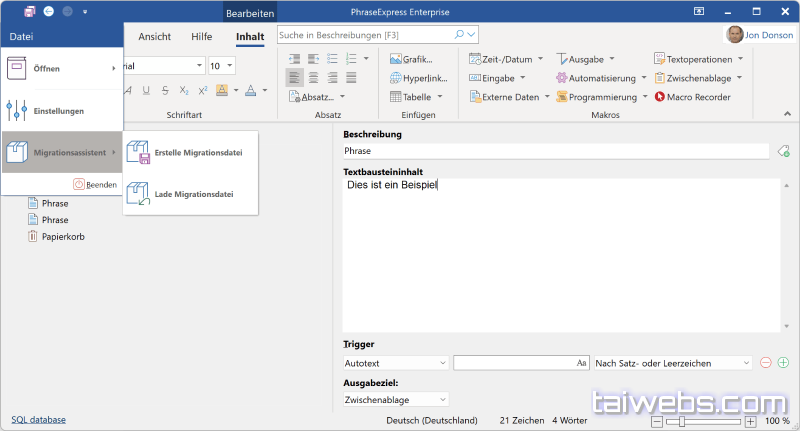The width and height of the screenshot is (800, 431).
Task: Open the SQL database link
Action: [39, 420]
